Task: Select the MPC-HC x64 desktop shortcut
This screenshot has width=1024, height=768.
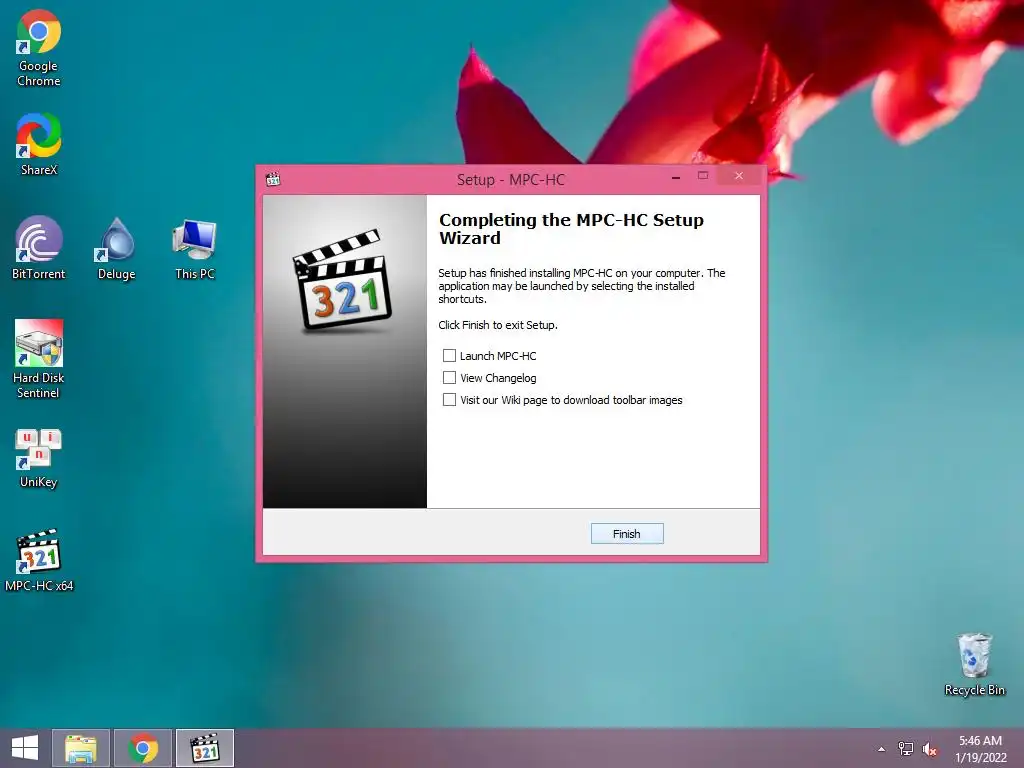Action: tap(39, 560)
